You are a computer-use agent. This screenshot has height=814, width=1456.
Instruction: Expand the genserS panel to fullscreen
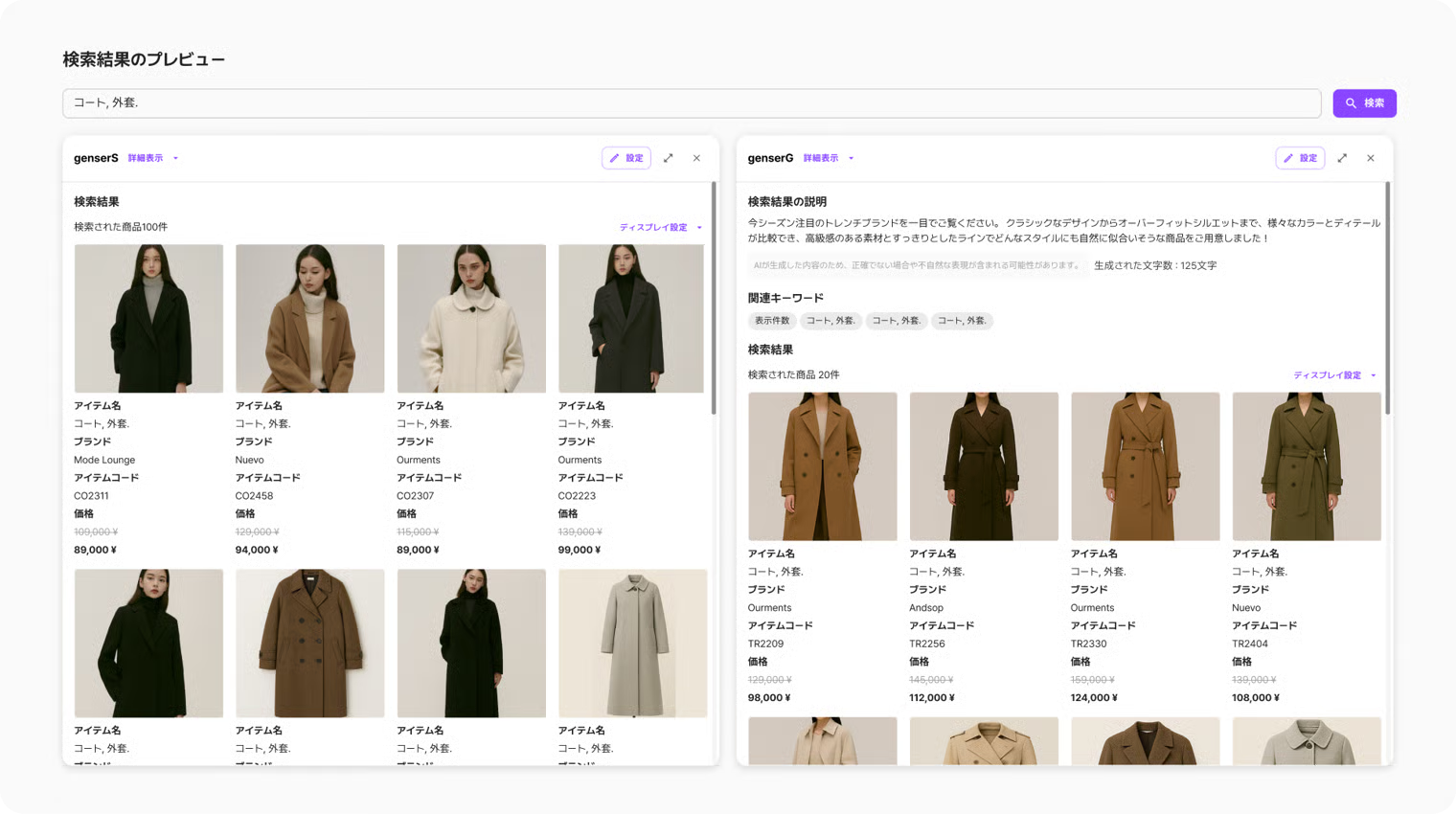click(x=669, y=158)
